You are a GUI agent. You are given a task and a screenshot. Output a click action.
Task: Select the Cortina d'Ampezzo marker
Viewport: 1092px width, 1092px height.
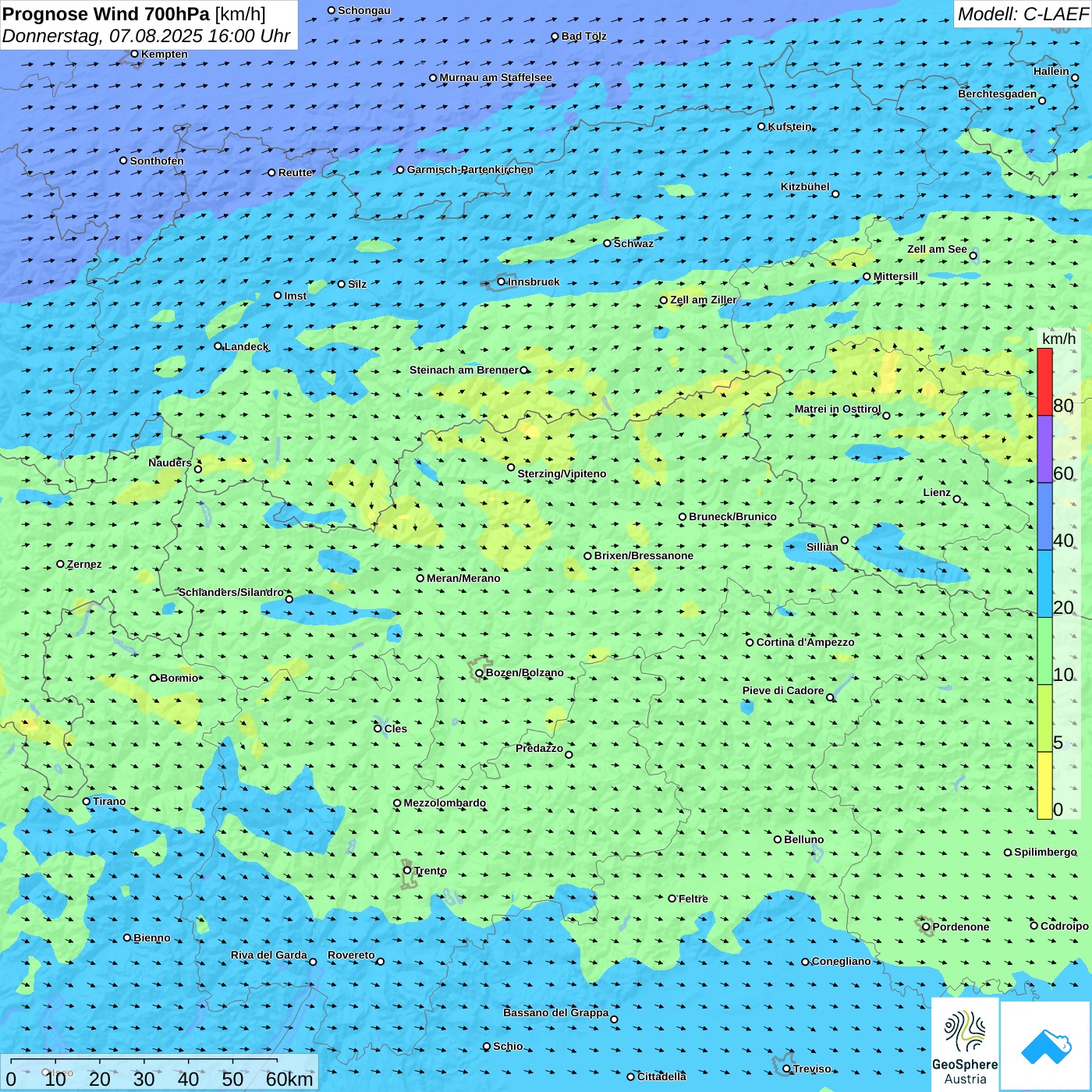[750, 643]
